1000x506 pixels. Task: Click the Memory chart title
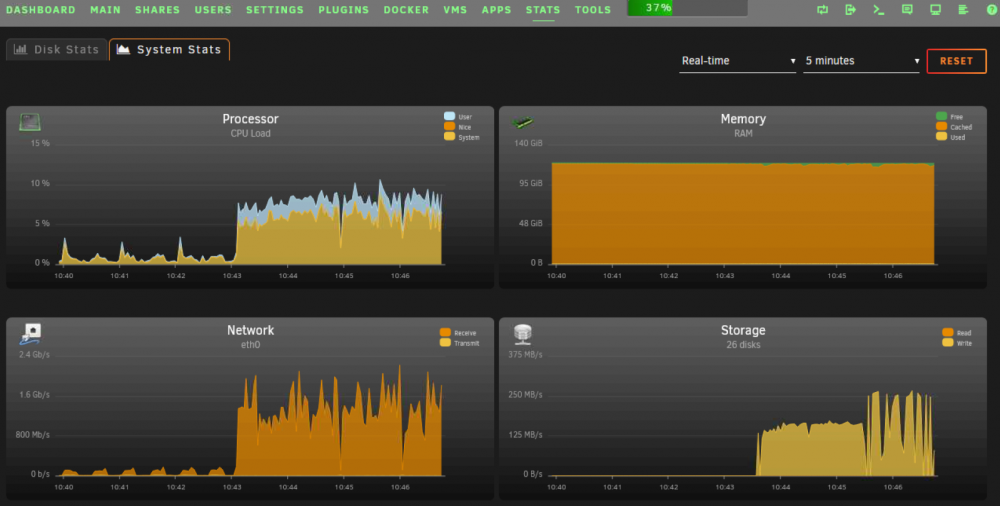click(743, 119)
